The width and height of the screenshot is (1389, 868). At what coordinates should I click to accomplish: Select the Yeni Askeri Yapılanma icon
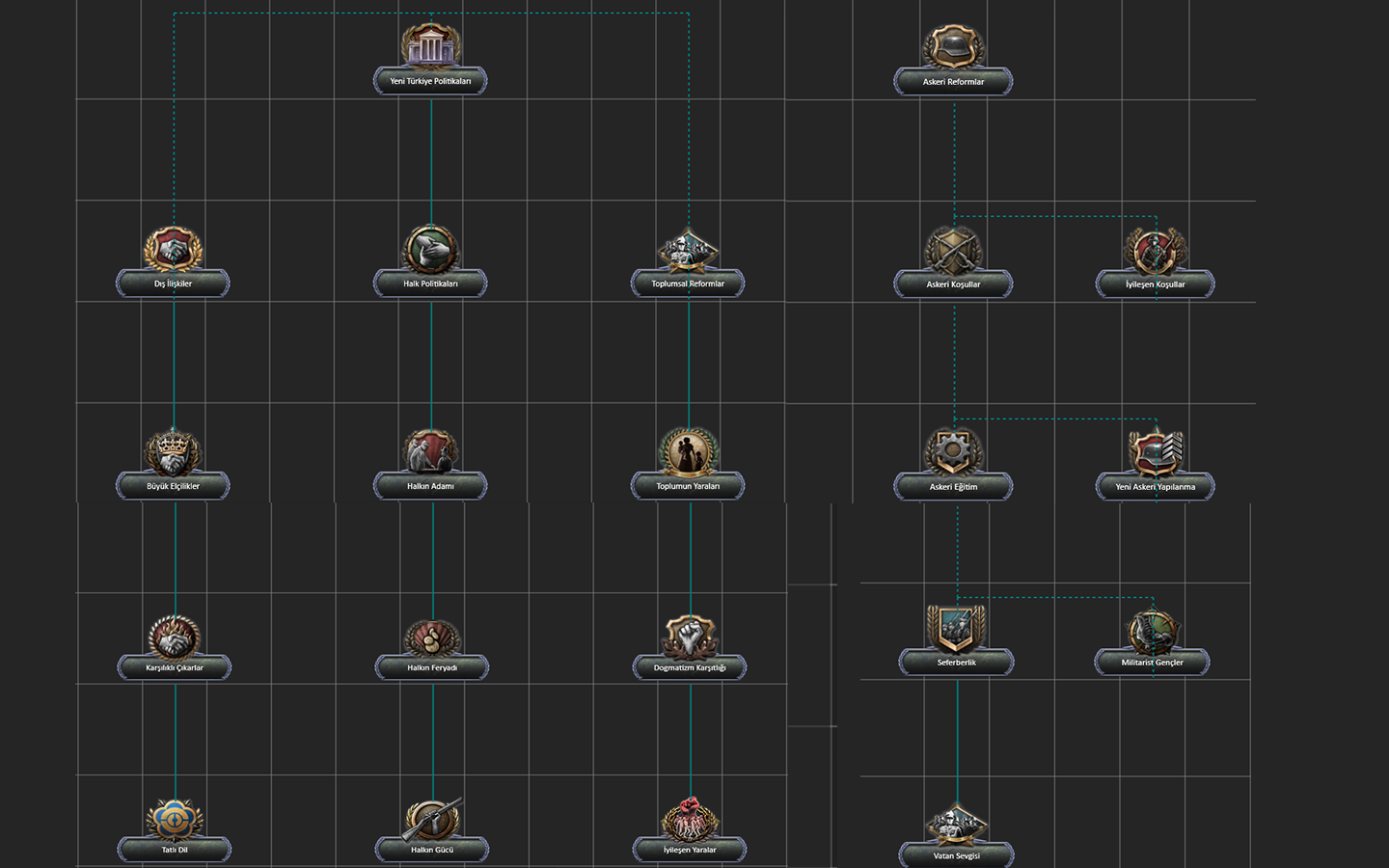1155,451
